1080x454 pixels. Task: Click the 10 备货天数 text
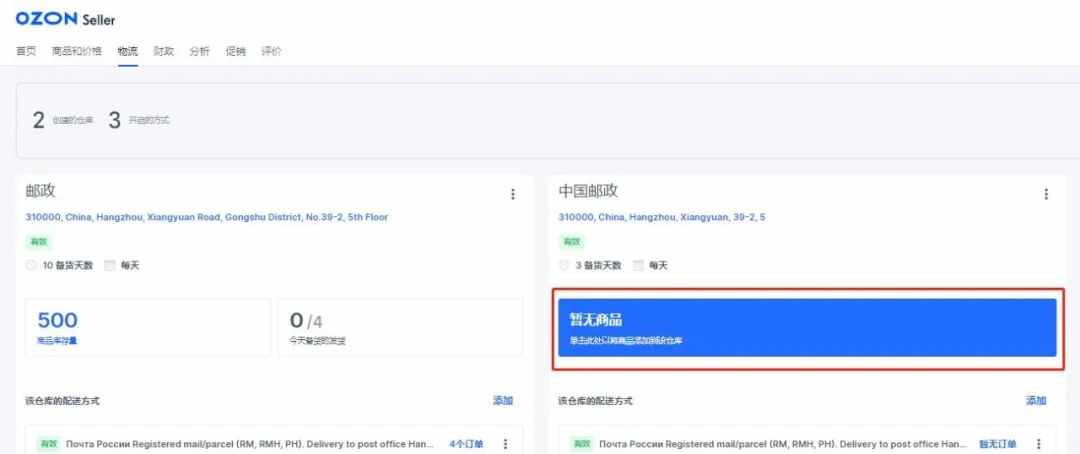pos(68,265)
